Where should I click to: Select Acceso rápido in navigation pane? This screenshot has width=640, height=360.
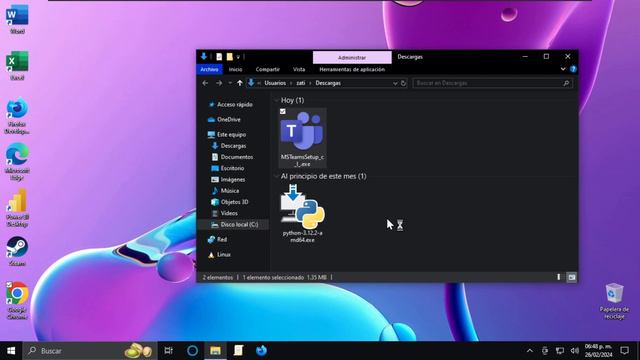231,104
